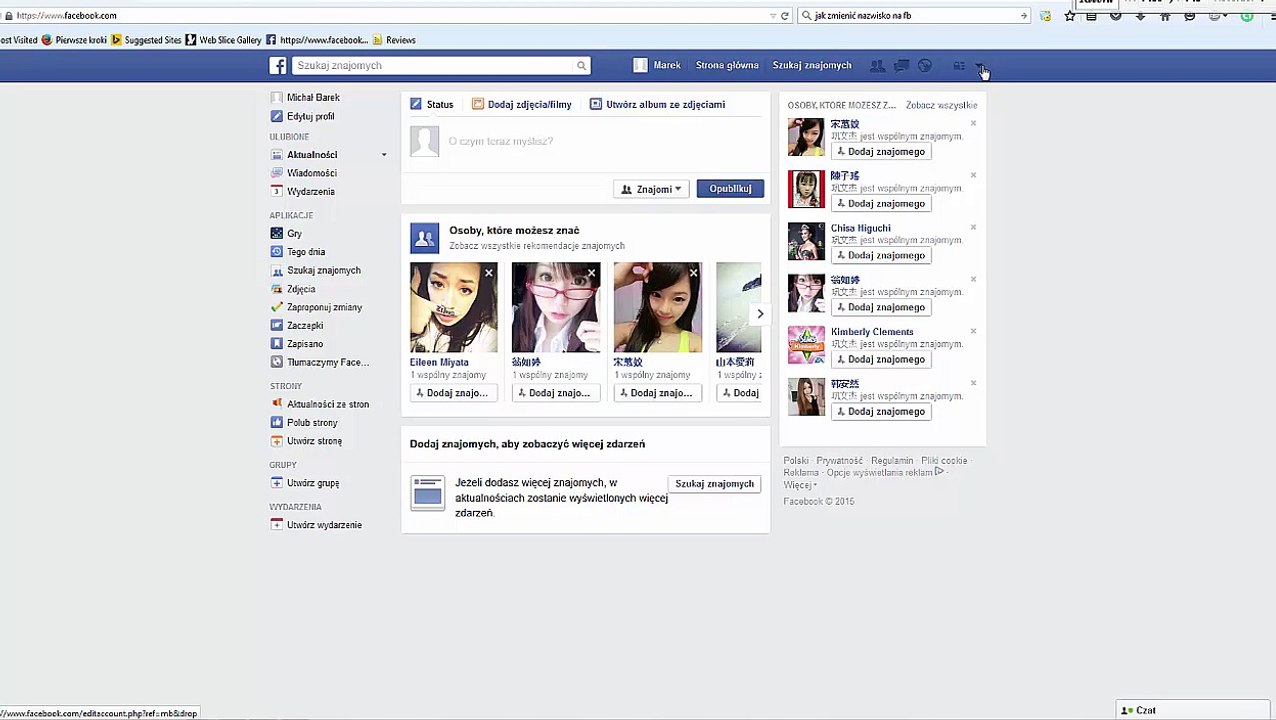Open browser downloads arrow icon
The image size is (1276, 720).
(x=1141, y=15)
